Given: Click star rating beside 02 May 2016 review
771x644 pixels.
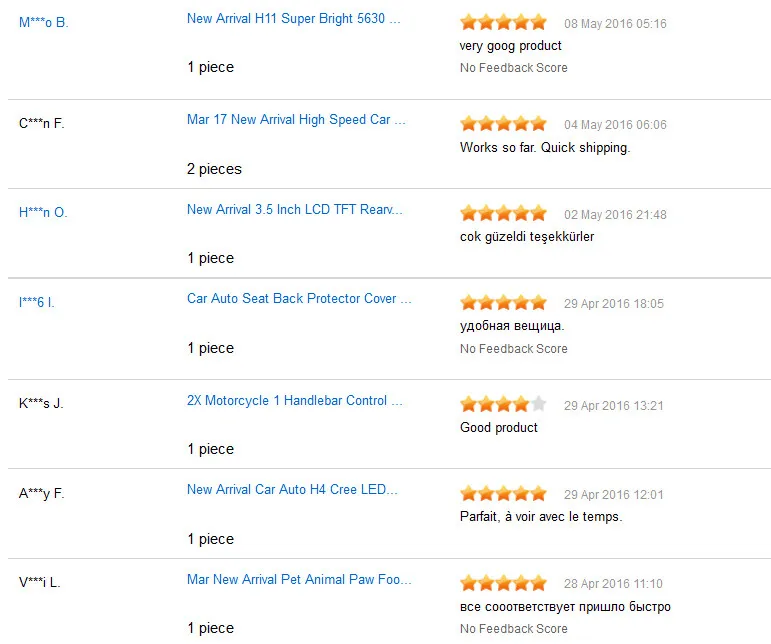Looking at the screenshot, I should [504, 213].
